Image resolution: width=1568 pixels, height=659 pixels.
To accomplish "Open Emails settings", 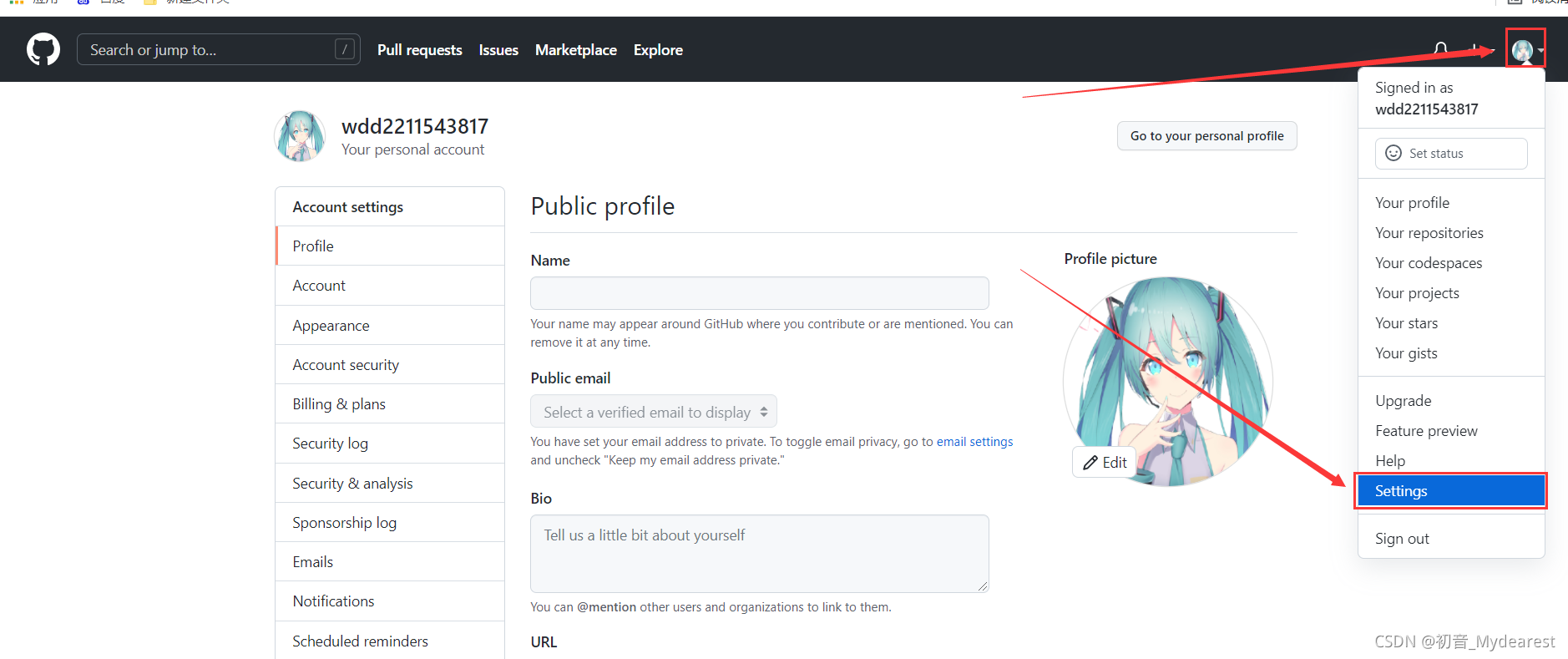I will coord(390,562).
